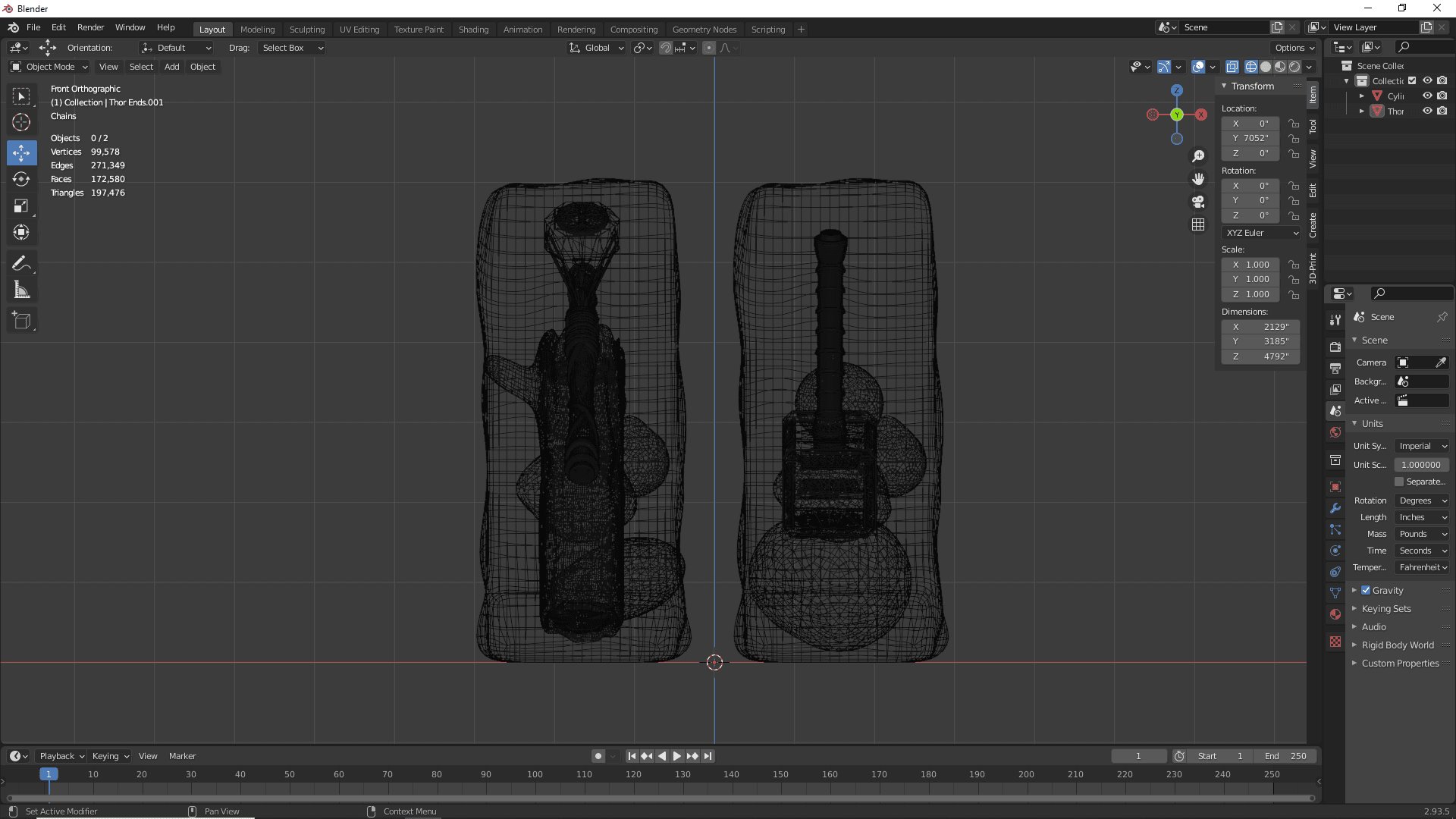Select the Camera view icon
The image size is (1456, 819).
coord(1197,201)
